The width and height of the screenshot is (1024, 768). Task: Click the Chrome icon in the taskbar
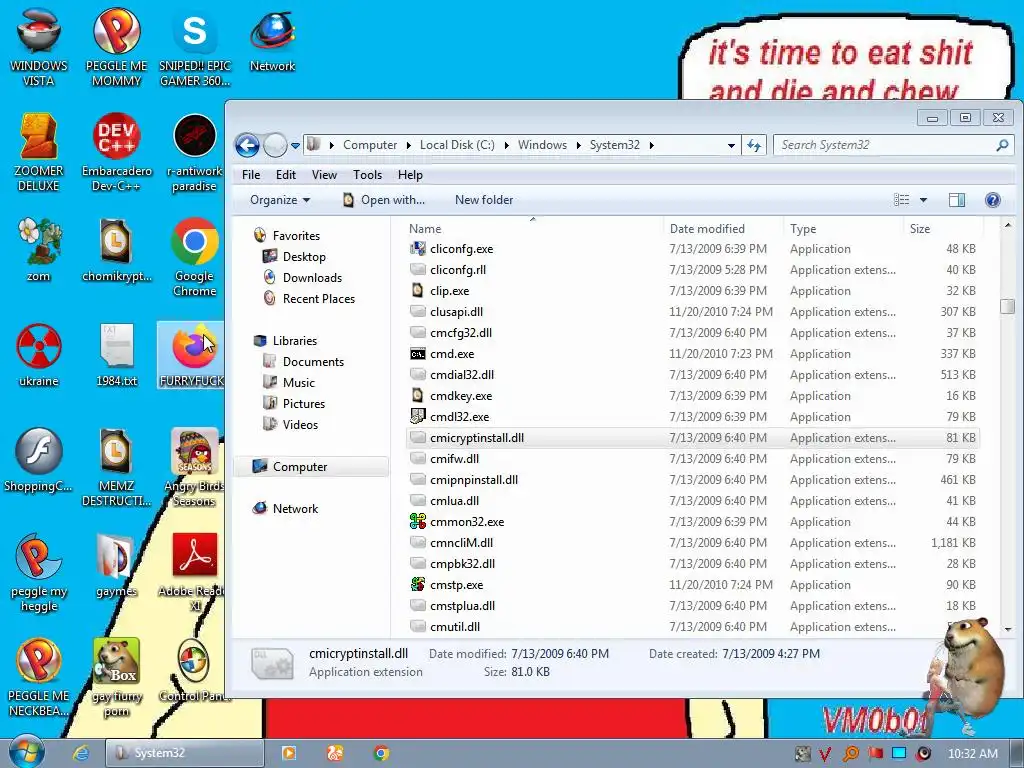tap(381, 753)
